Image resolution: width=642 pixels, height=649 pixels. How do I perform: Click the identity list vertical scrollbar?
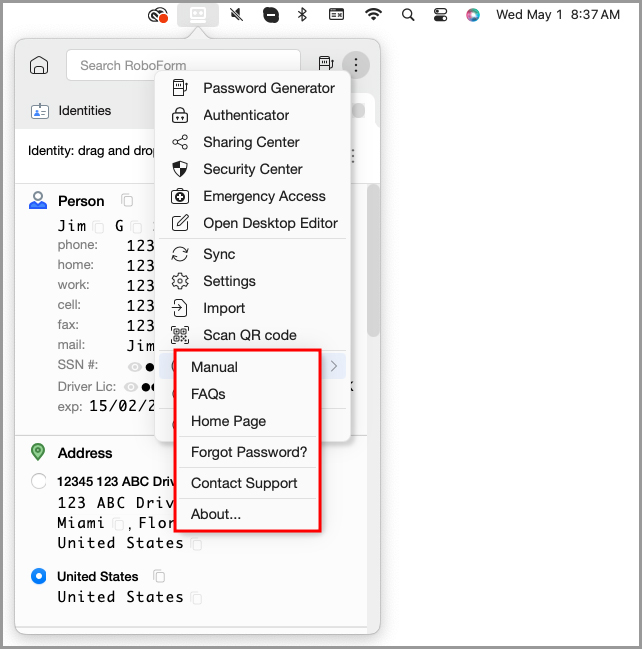click(373, 260)
